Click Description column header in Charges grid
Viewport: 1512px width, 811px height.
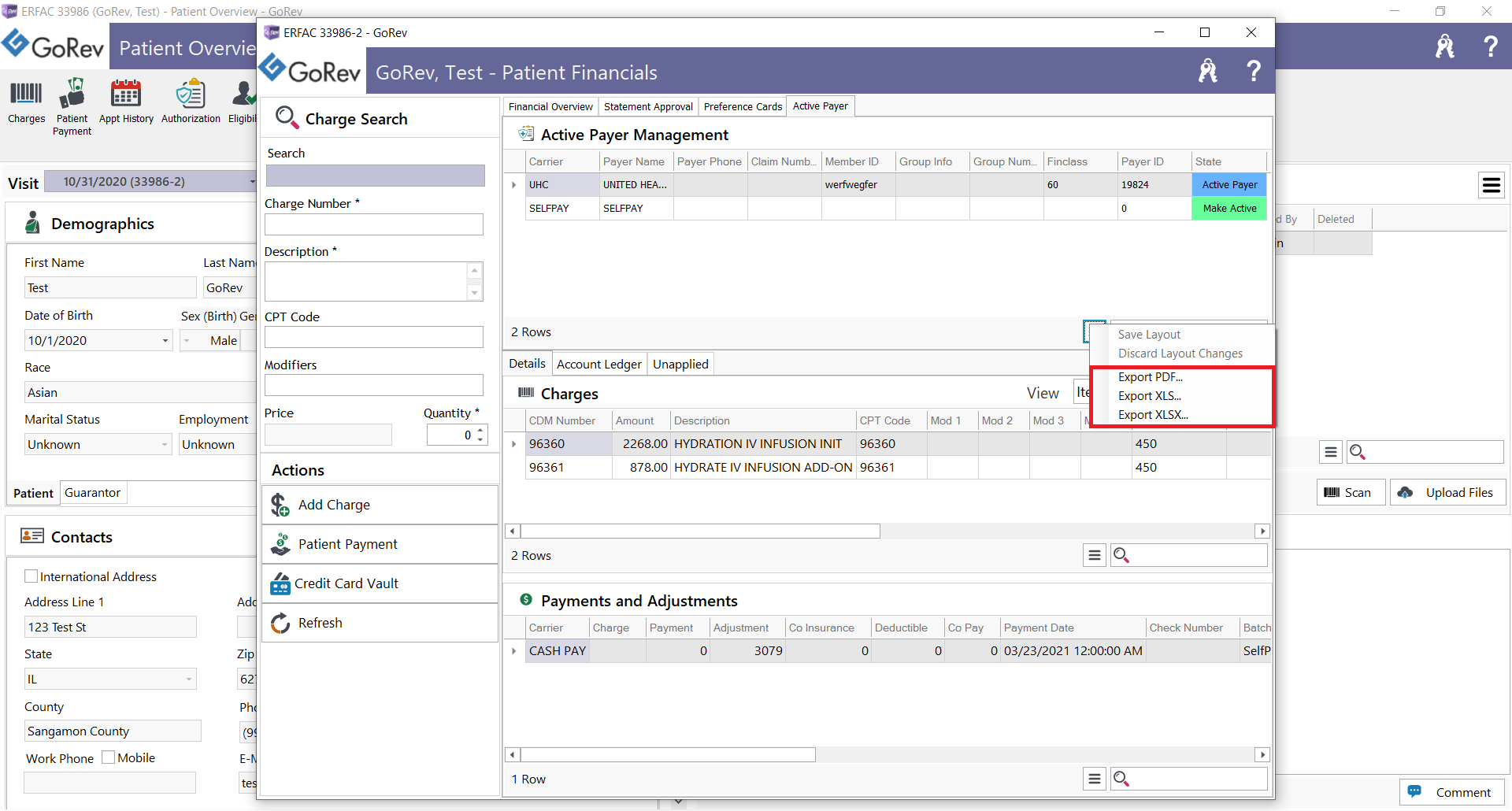pos(763,420)
